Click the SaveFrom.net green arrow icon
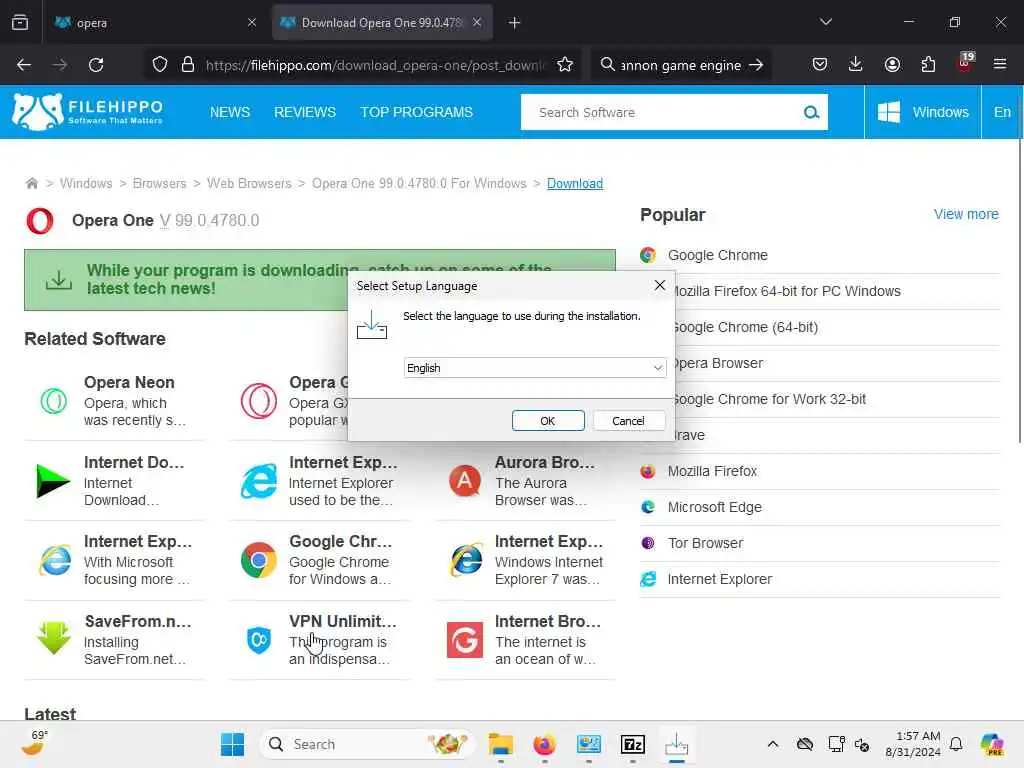Viewport: 1024px width, 768px height. [x=54, y=638]
